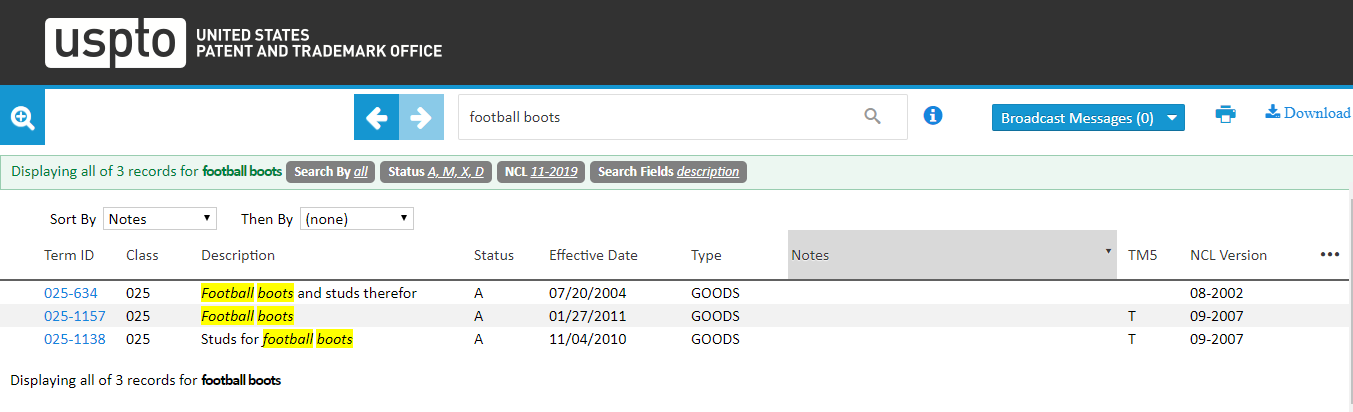
Task: Go forward with the right arrow button
Action: [x=421, y=118]
